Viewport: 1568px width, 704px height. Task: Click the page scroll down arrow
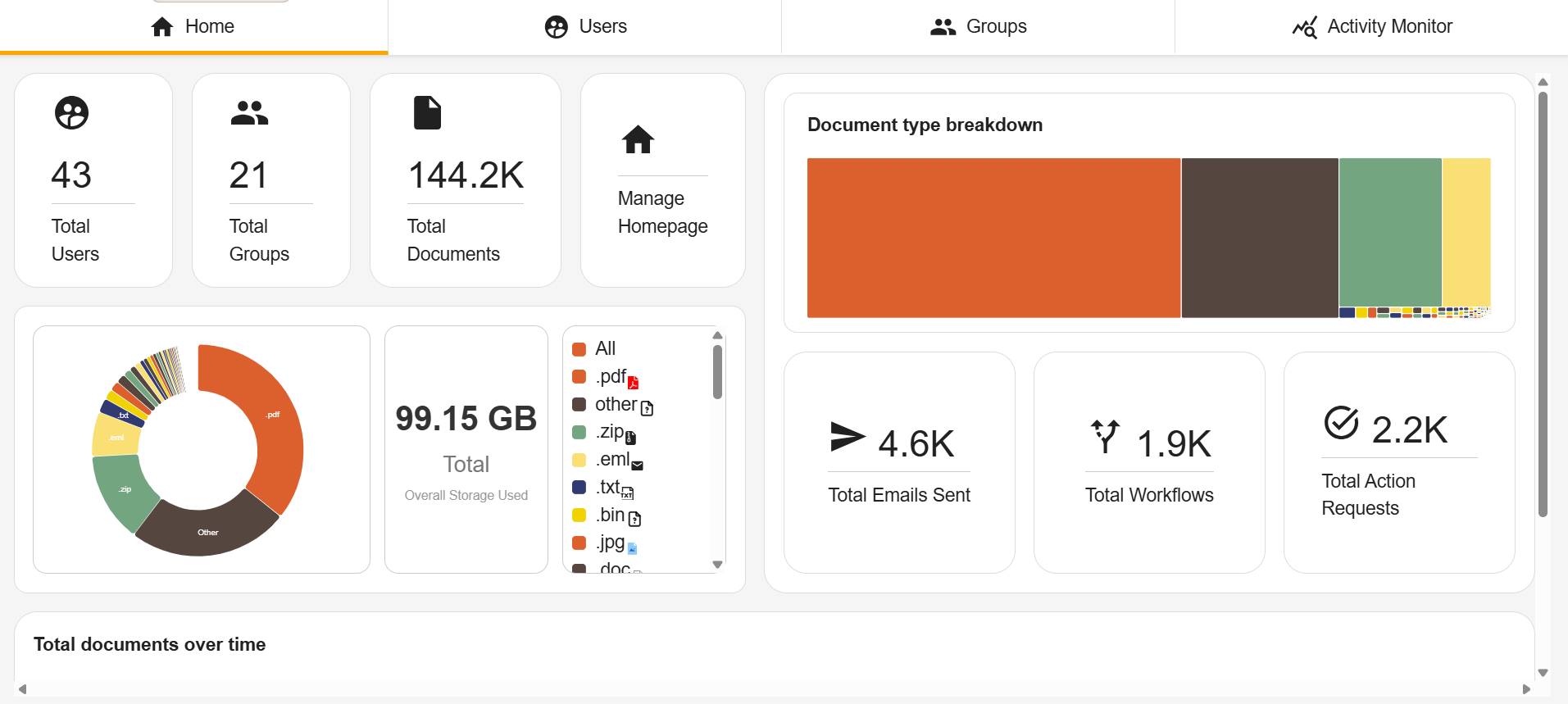point(1543,673)
